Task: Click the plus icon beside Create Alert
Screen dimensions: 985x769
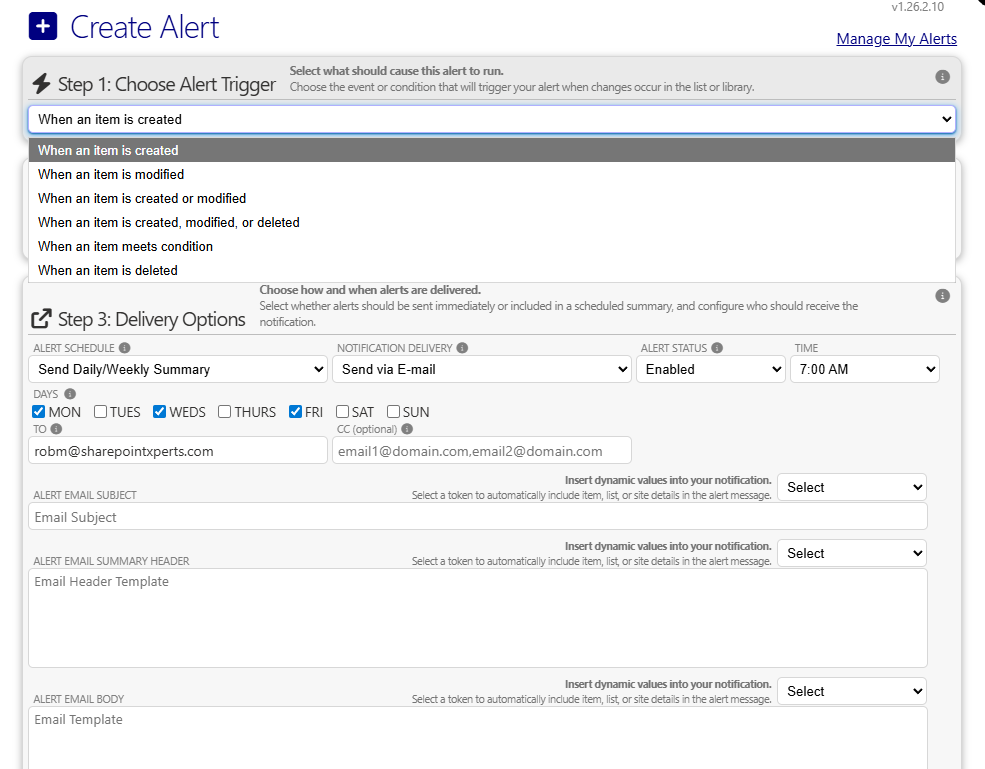Action: pyautogui.click(x=43, y=27)
